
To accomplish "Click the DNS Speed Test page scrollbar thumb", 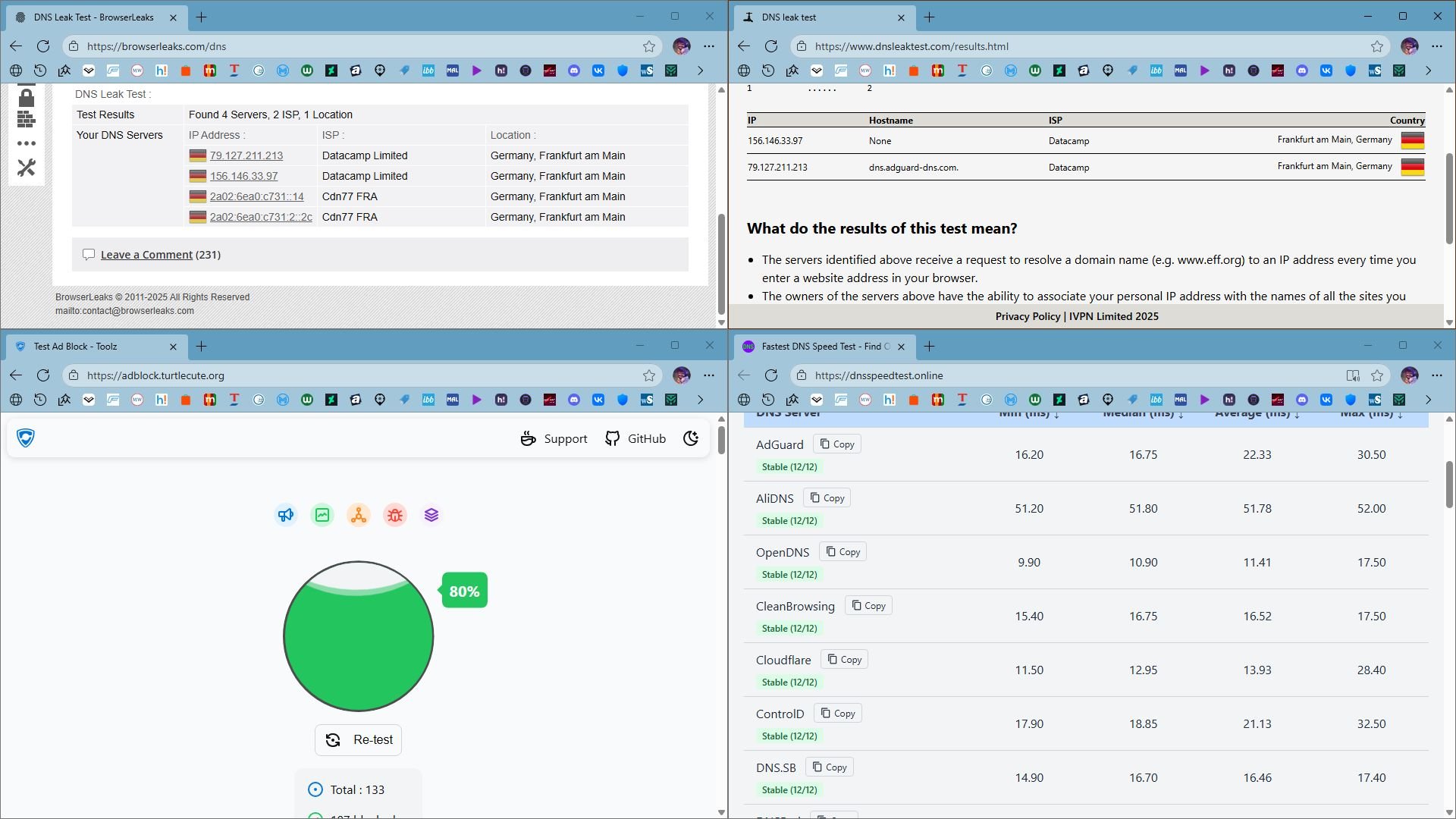I will pyautogui.click(x=1449, y=485).
